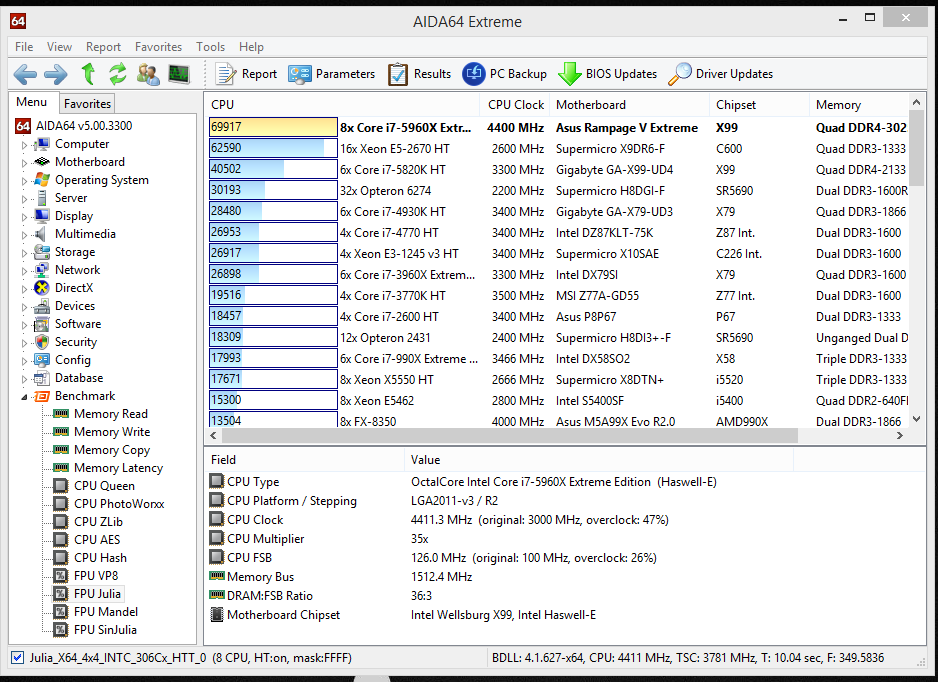The image size is (938, 682).
Task: Sort by the Memory column header
Action: click(x=859, y=105)
